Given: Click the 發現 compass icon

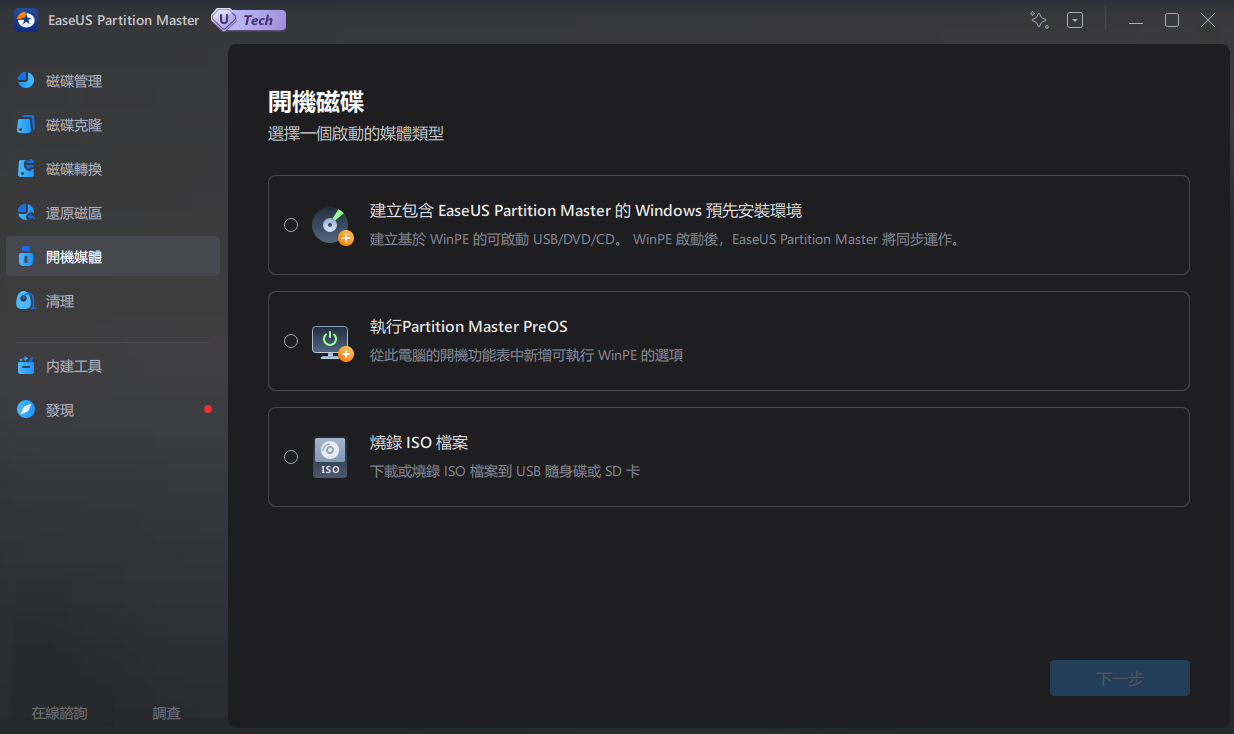Looking at the screenshot, I should (26, 410).
